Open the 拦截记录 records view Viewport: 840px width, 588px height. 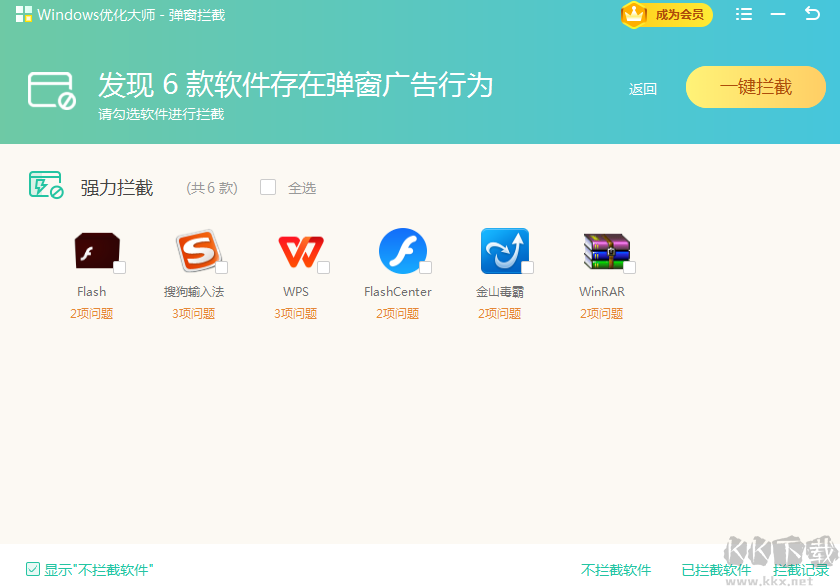coord(802,569)
